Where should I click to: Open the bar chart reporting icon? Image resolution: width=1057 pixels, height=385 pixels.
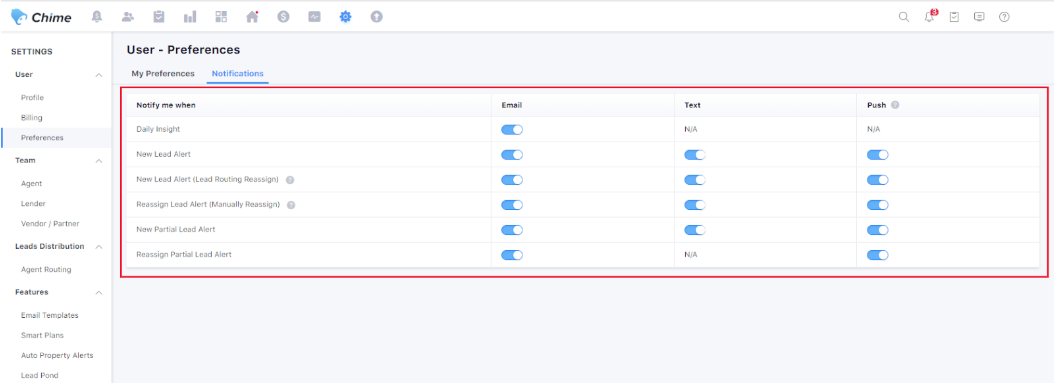[190, 17]
